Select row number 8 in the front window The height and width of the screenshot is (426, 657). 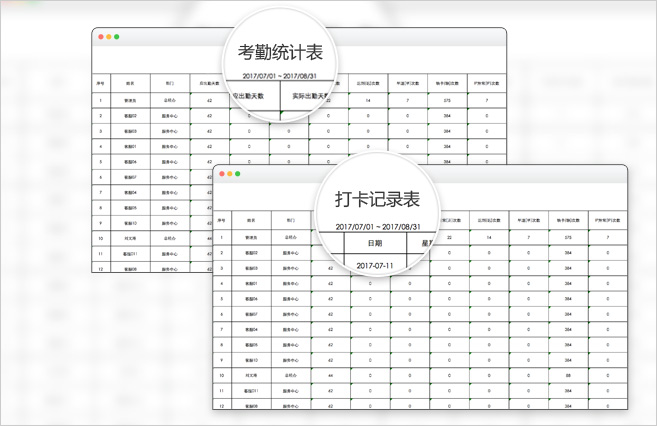click(222, 345)
